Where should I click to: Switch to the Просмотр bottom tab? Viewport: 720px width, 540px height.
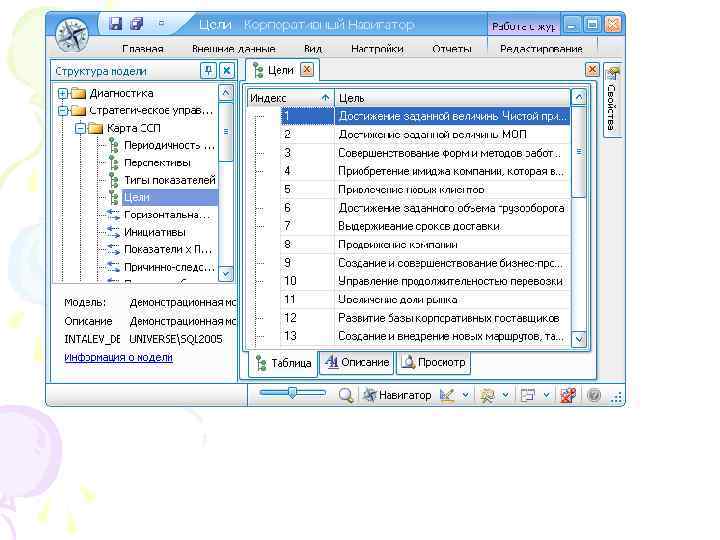coord(433,362)
